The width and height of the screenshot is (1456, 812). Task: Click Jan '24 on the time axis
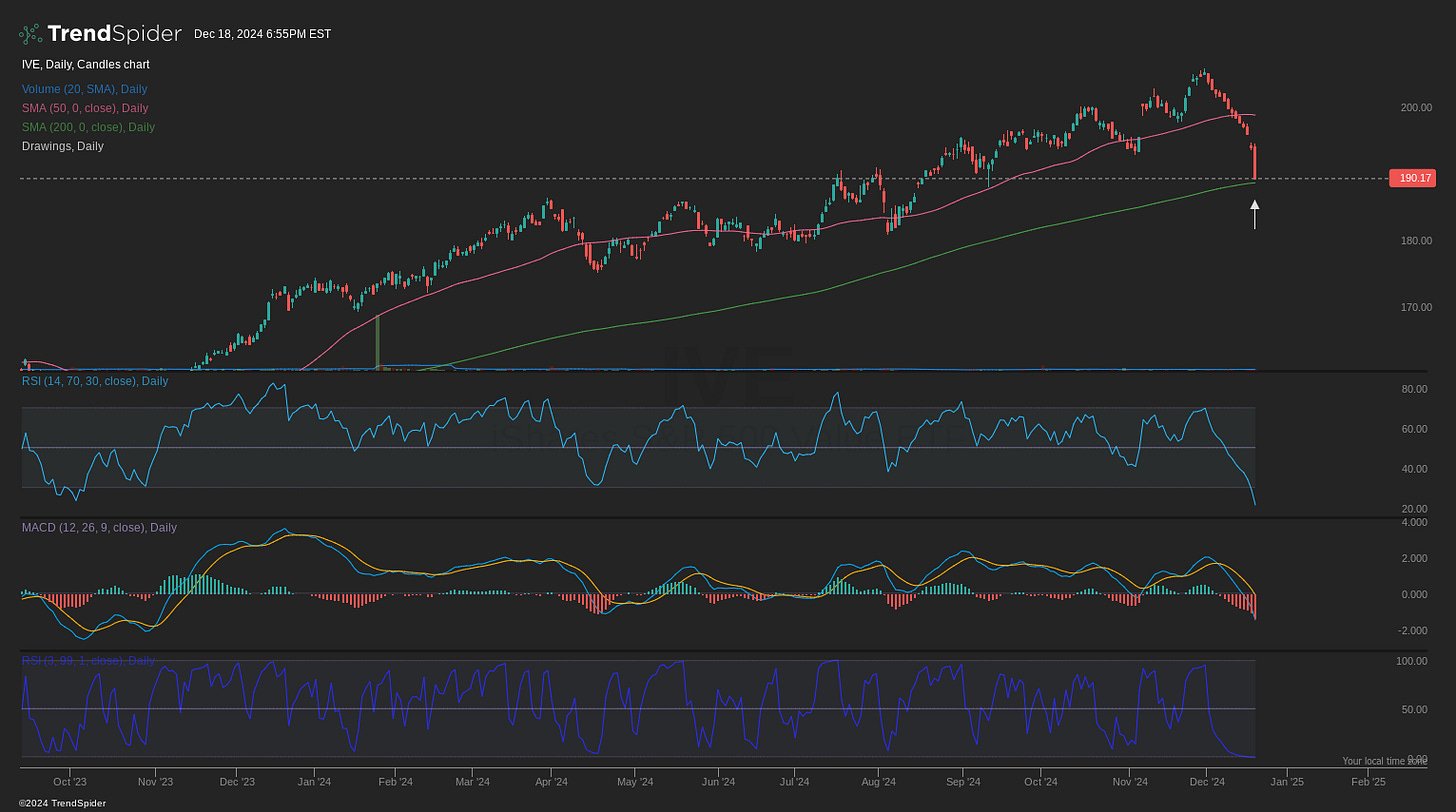point(314,781)
